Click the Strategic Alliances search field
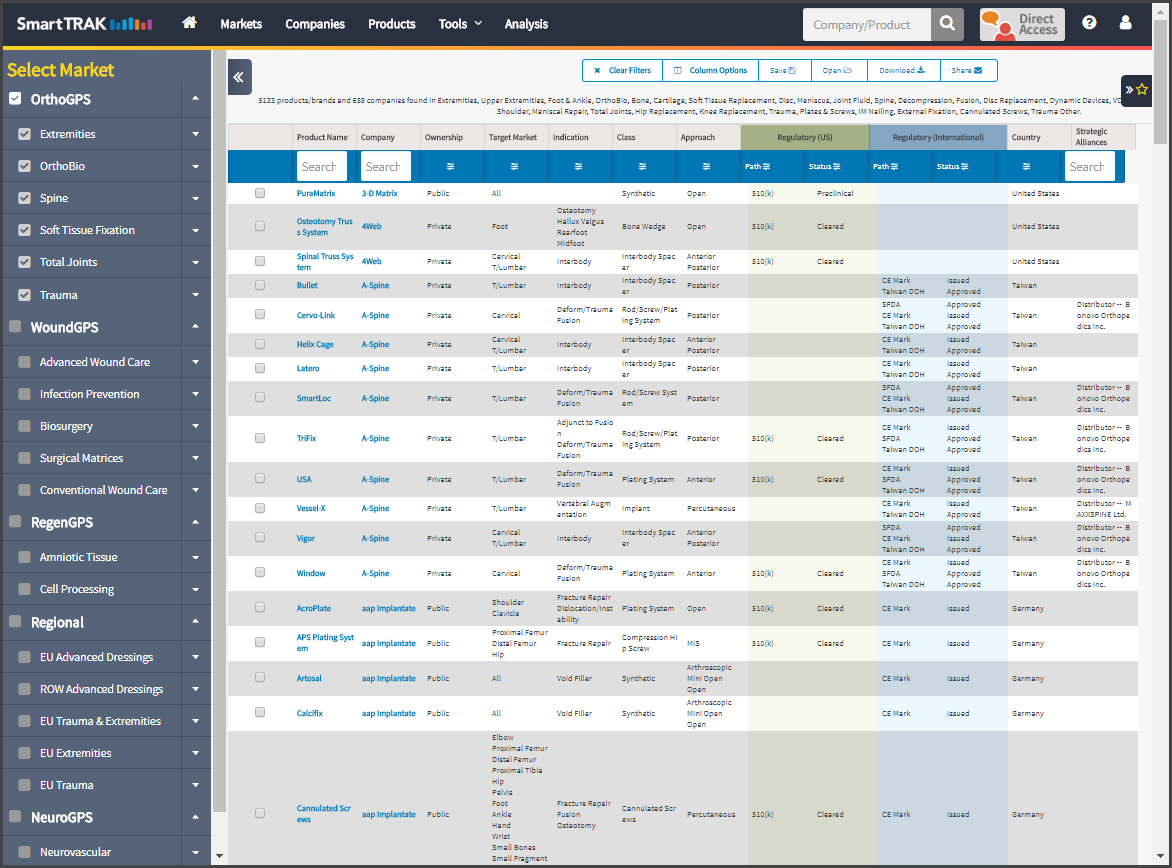Image resolution: width=1172 pixels, height=868 pixels. [x=1090, y=166]
